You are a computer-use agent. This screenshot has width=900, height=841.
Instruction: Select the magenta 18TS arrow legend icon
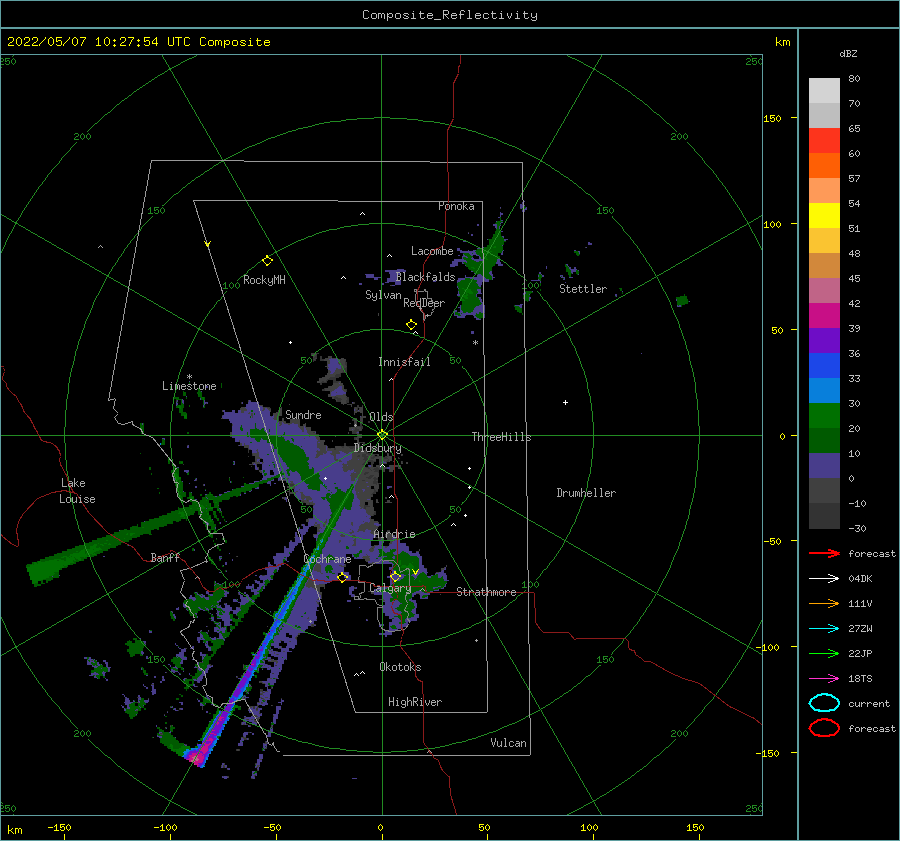pos(824,679)
